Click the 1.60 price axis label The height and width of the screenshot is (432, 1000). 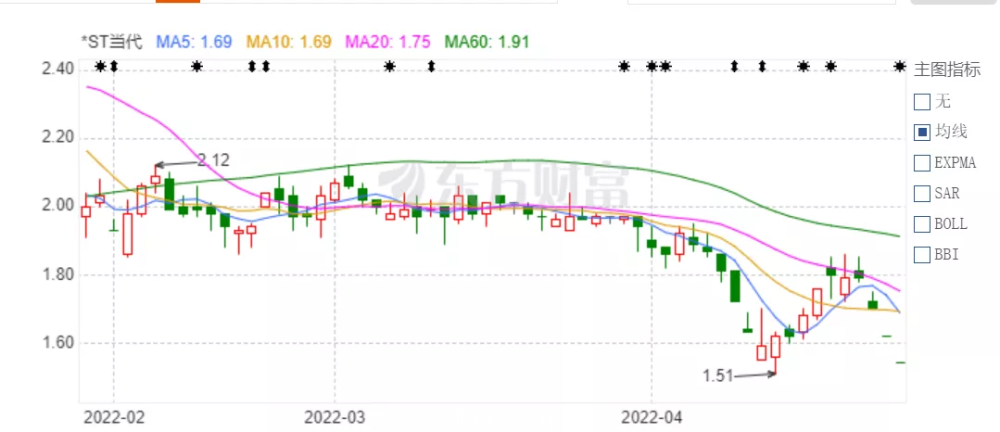click(57, 343)
